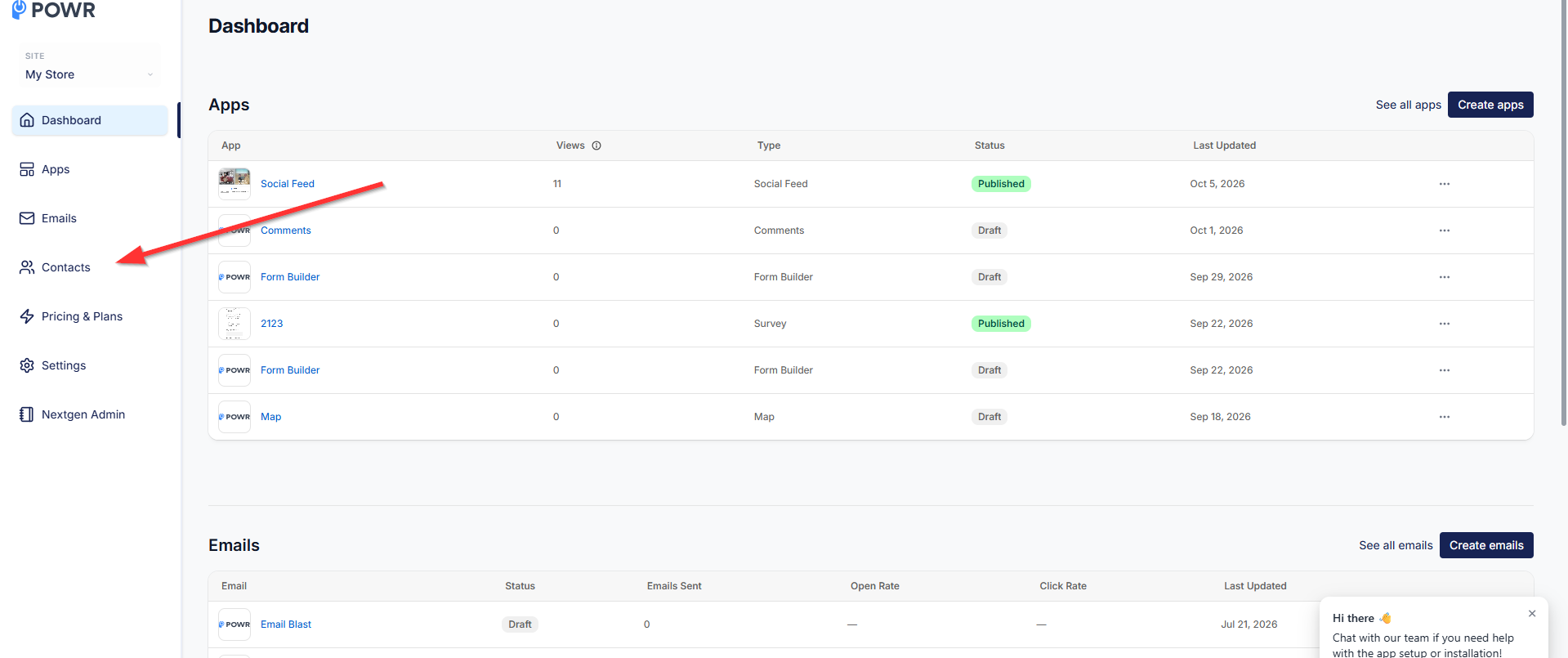Click See all emails link
1568x658 pixels.
click(x=1396, y=545)
